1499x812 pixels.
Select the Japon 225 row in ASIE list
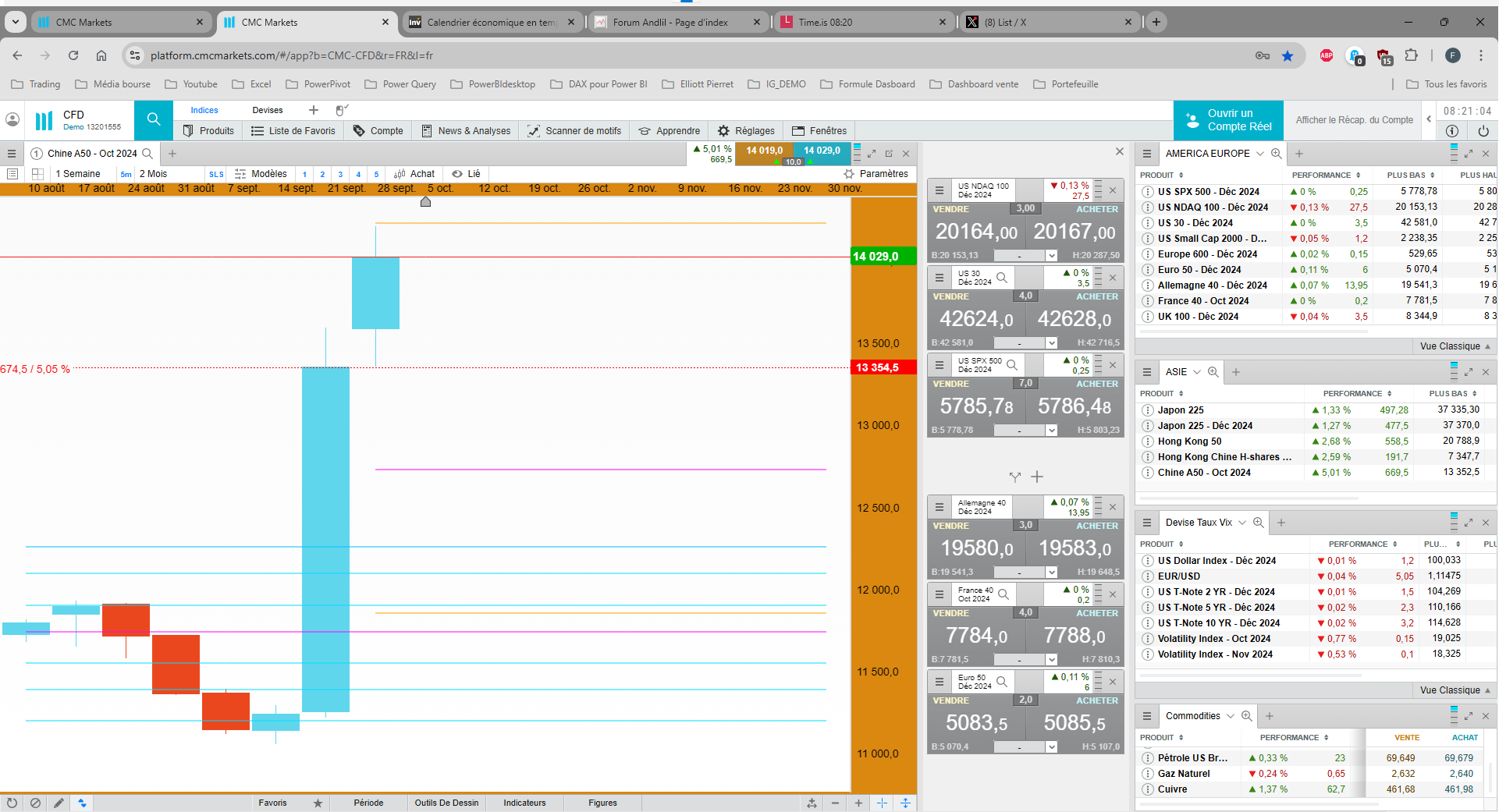[1181, 410]
